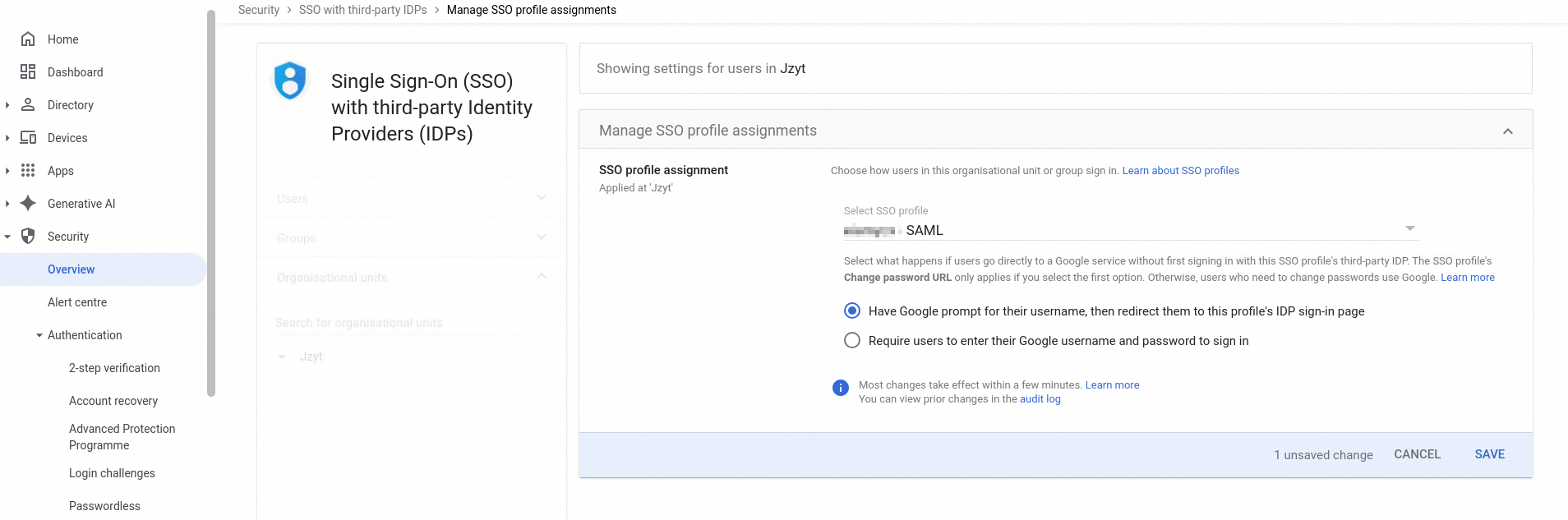Click the Directory person icon

tap(28, 105)
